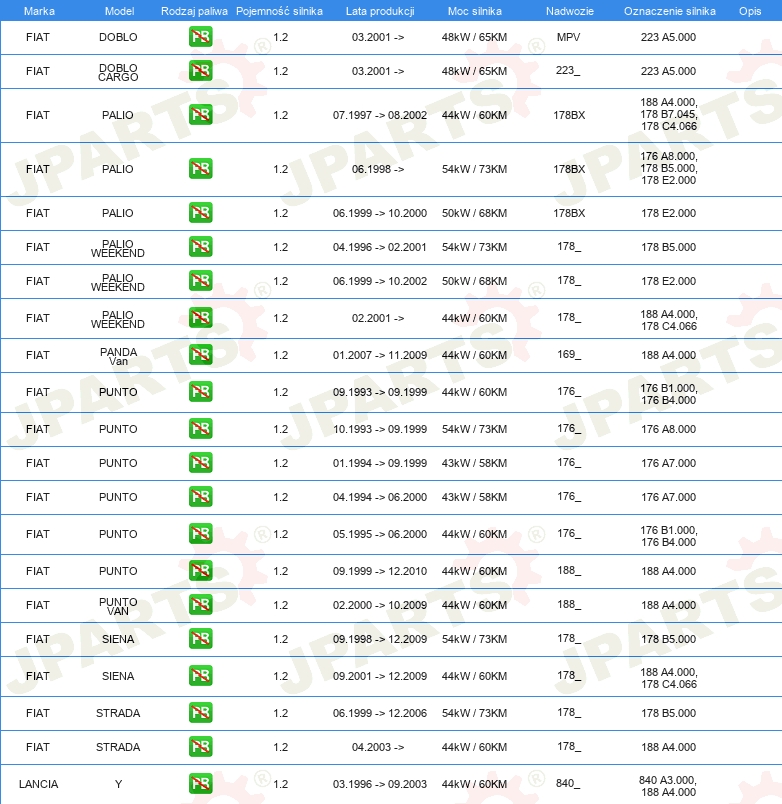This screenshot has width=782, height=804.
Task: Click the fuel icon in PALIO 50kW / 68KM row
Action: (x=200, y=213)
